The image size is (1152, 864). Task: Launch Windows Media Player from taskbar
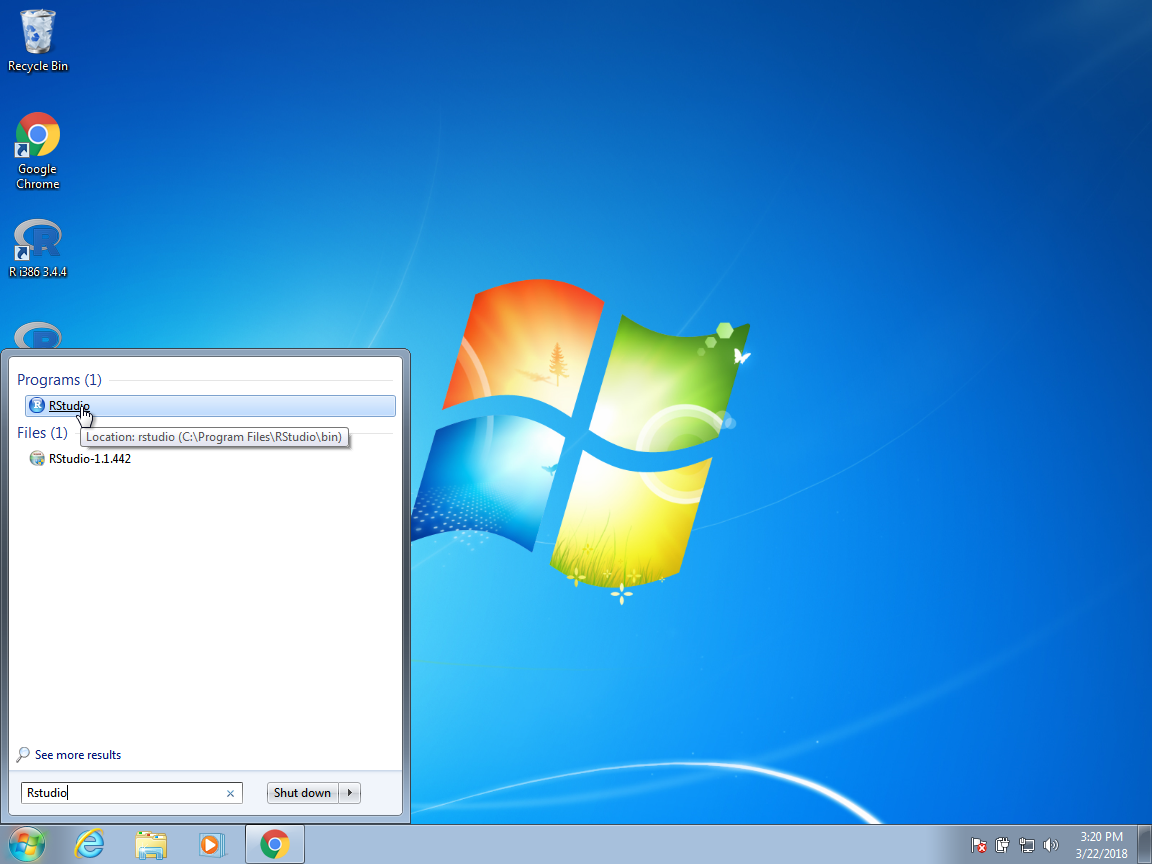tap(212, 845)
